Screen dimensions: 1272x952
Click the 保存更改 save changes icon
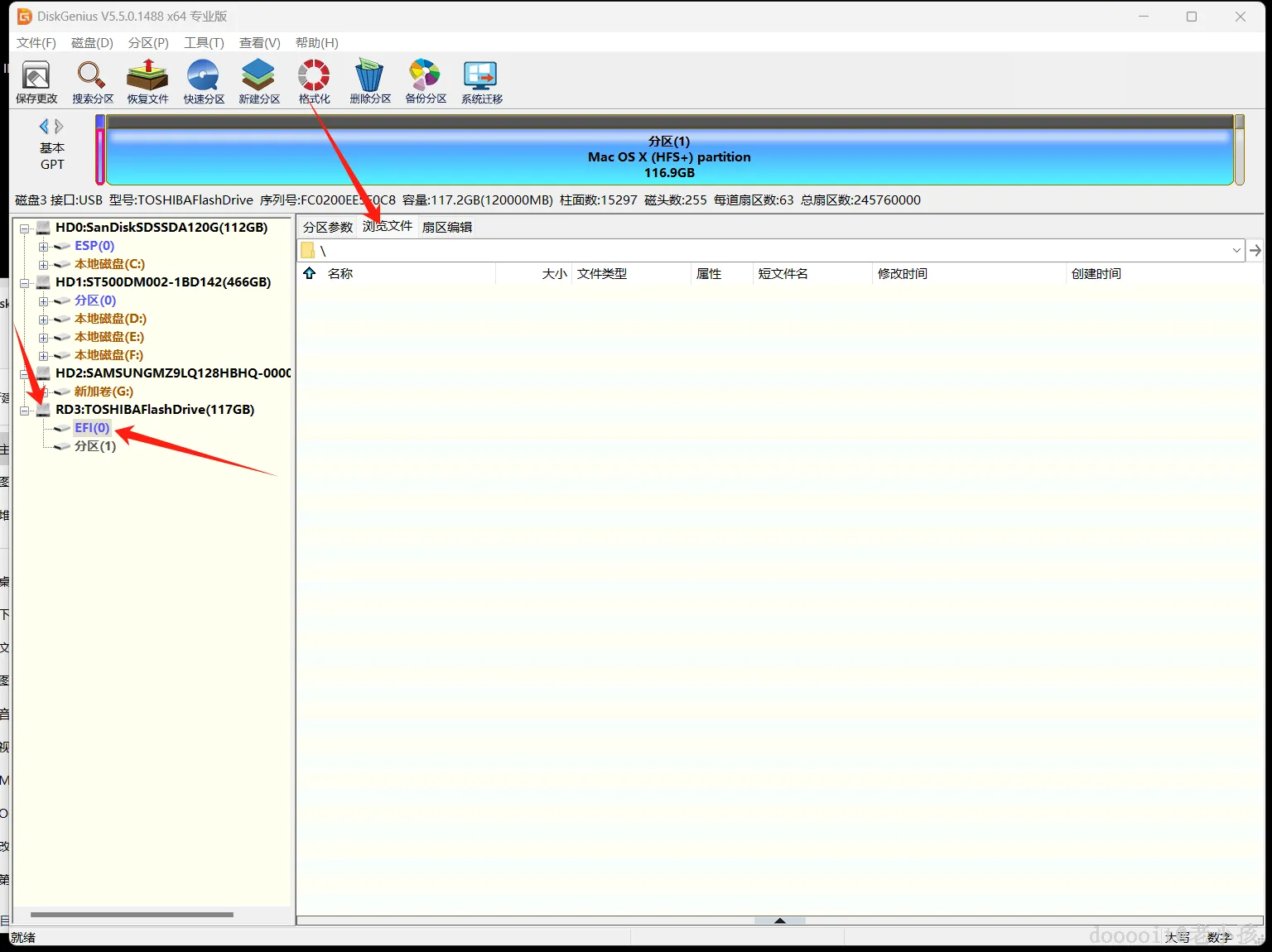[x=36, y=81]
